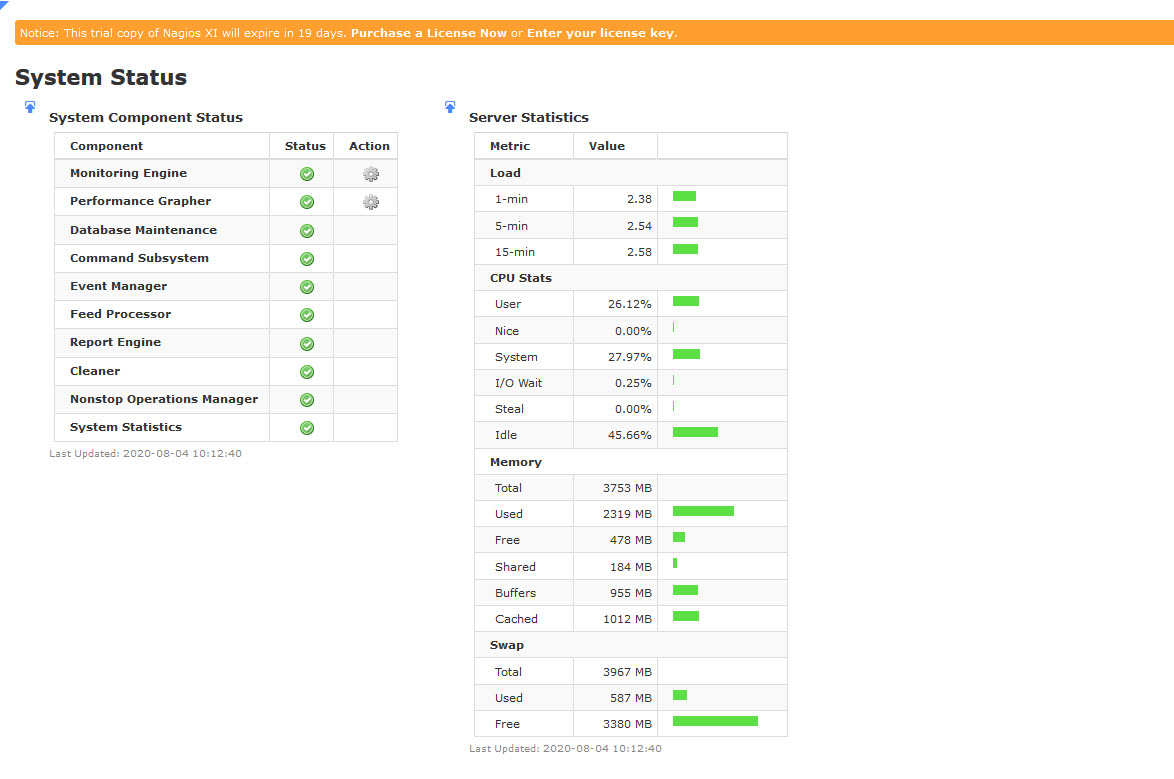Click the Performance Grapher gear action icon
The image size is (1174, 779).
point(370,202)
